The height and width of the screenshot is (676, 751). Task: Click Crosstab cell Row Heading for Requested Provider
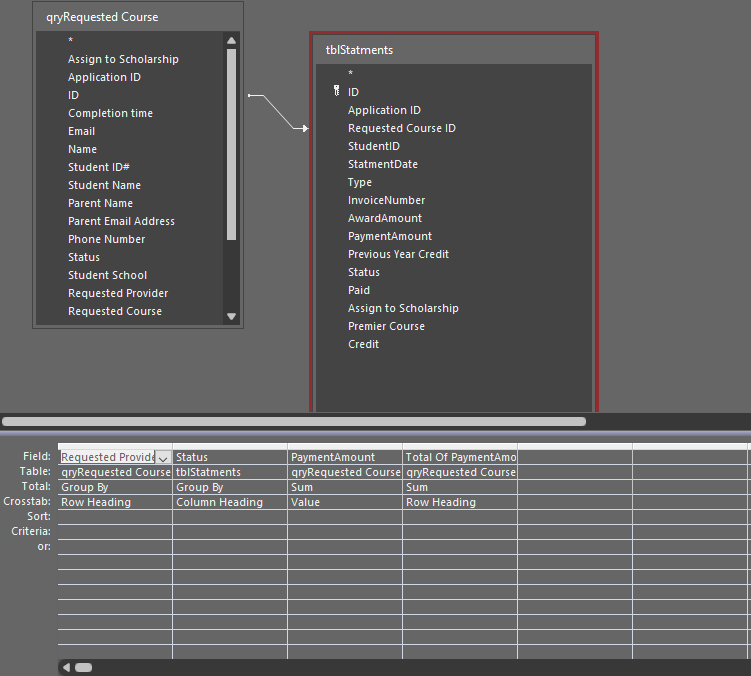pos(115,502)
